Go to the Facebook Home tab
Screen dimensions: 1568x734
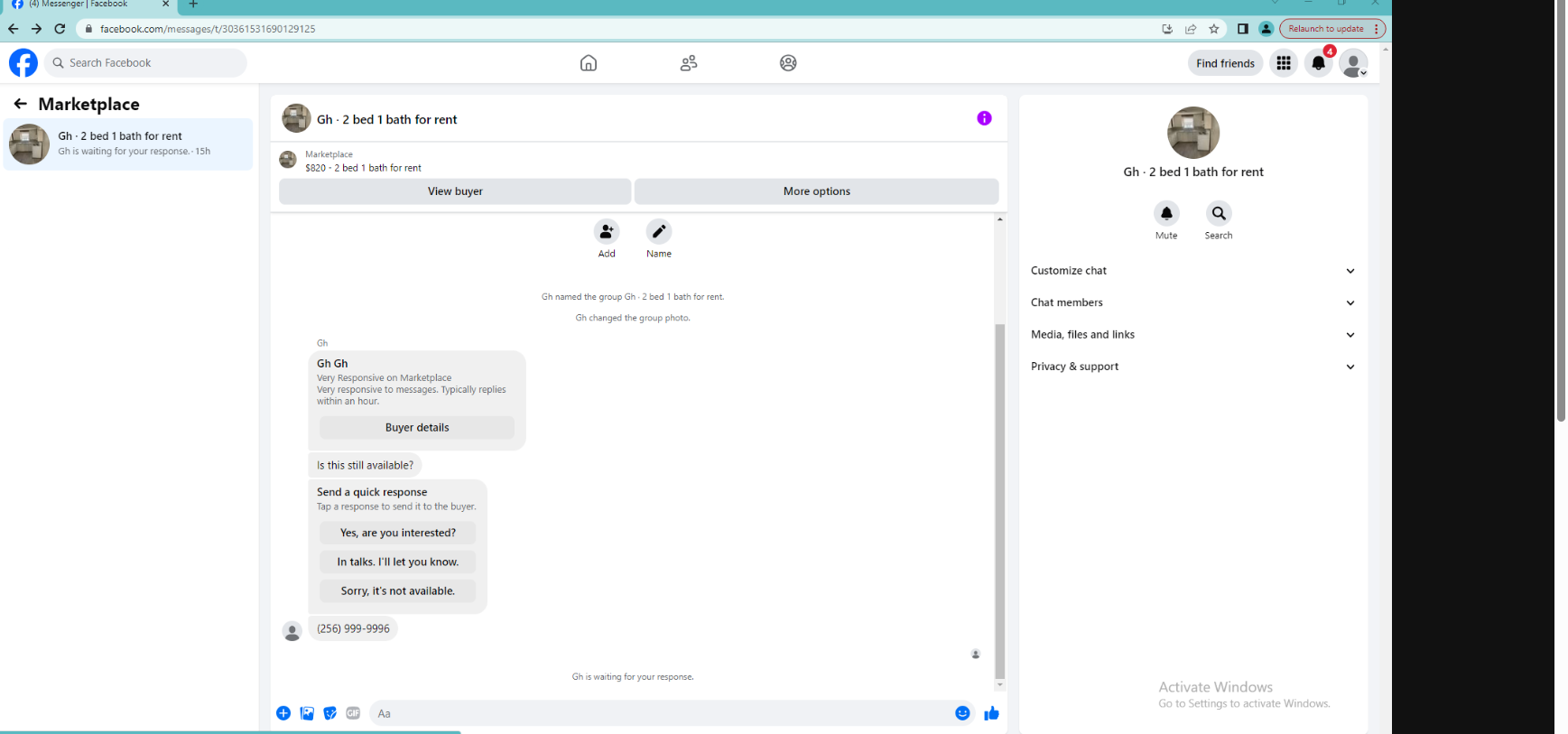coord(589,63)
